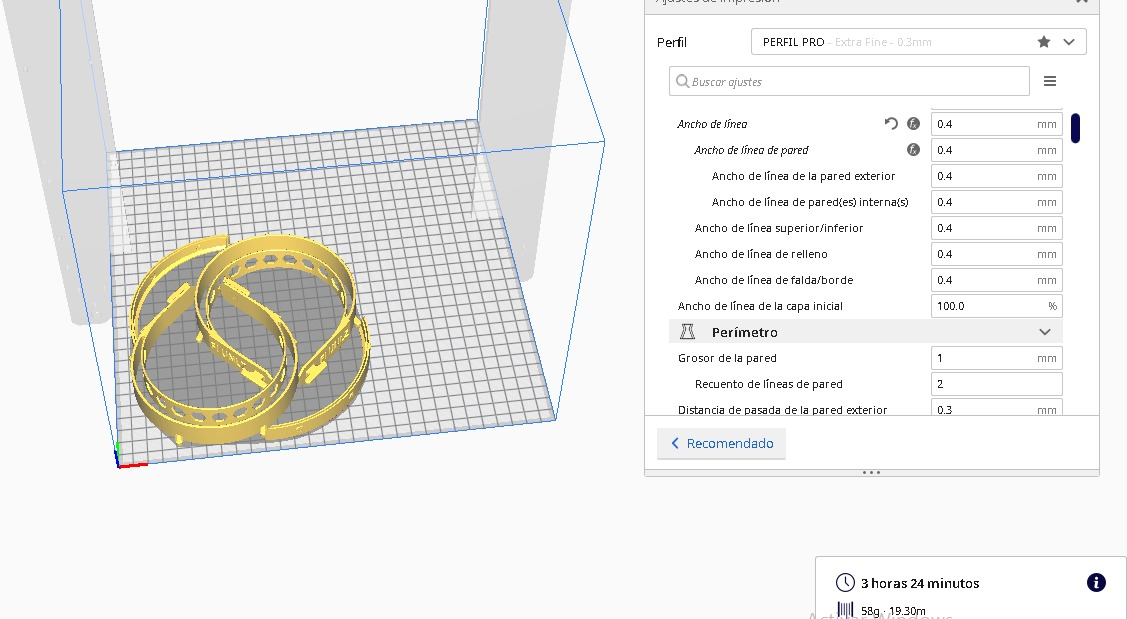Click the filament spool icon next to 58g
Screen dimensions: 1127x619
[x=845, y=610]
